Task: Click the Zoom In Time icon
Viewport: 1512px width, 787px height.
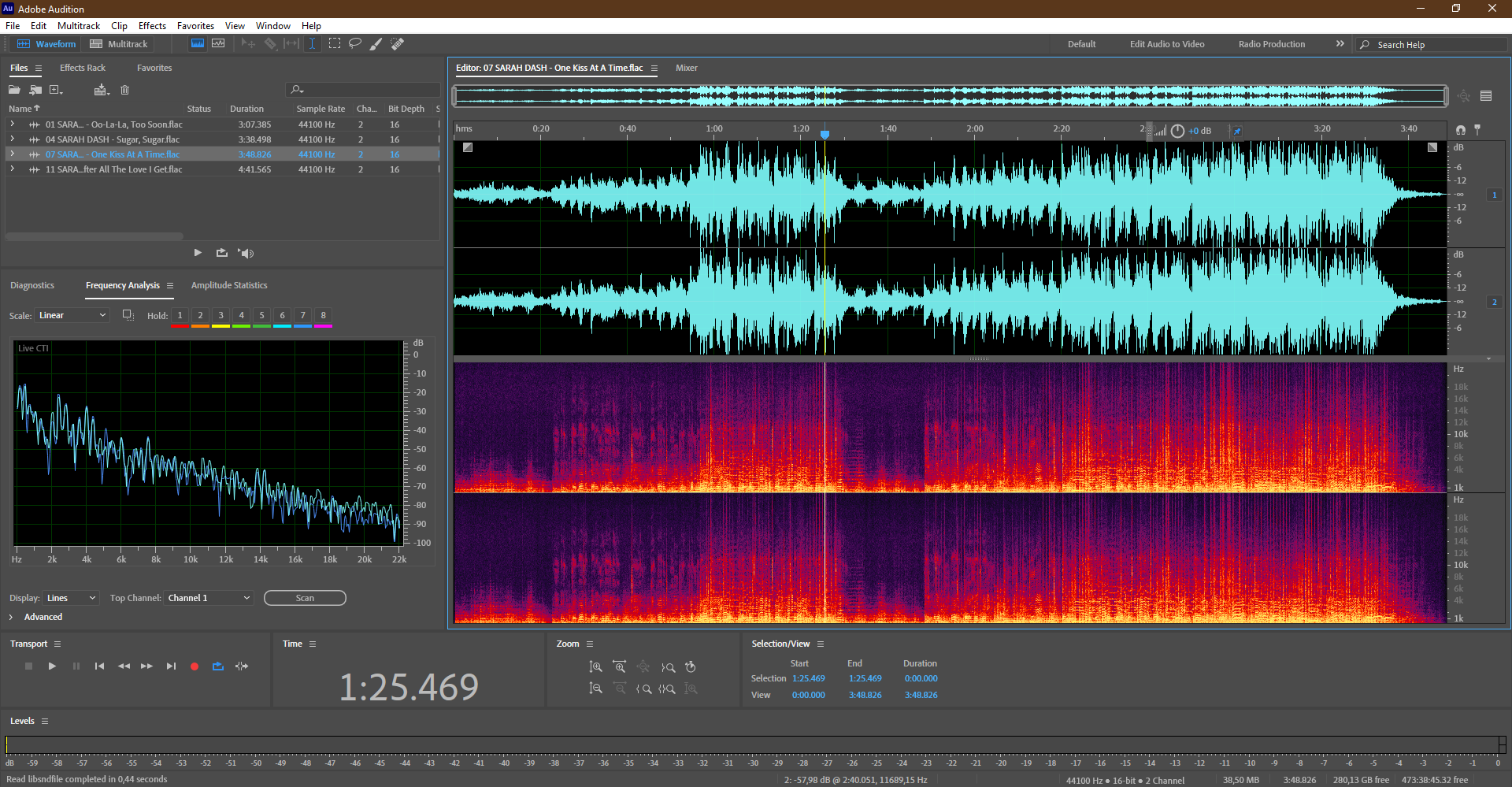Action: tap(620, 666)
